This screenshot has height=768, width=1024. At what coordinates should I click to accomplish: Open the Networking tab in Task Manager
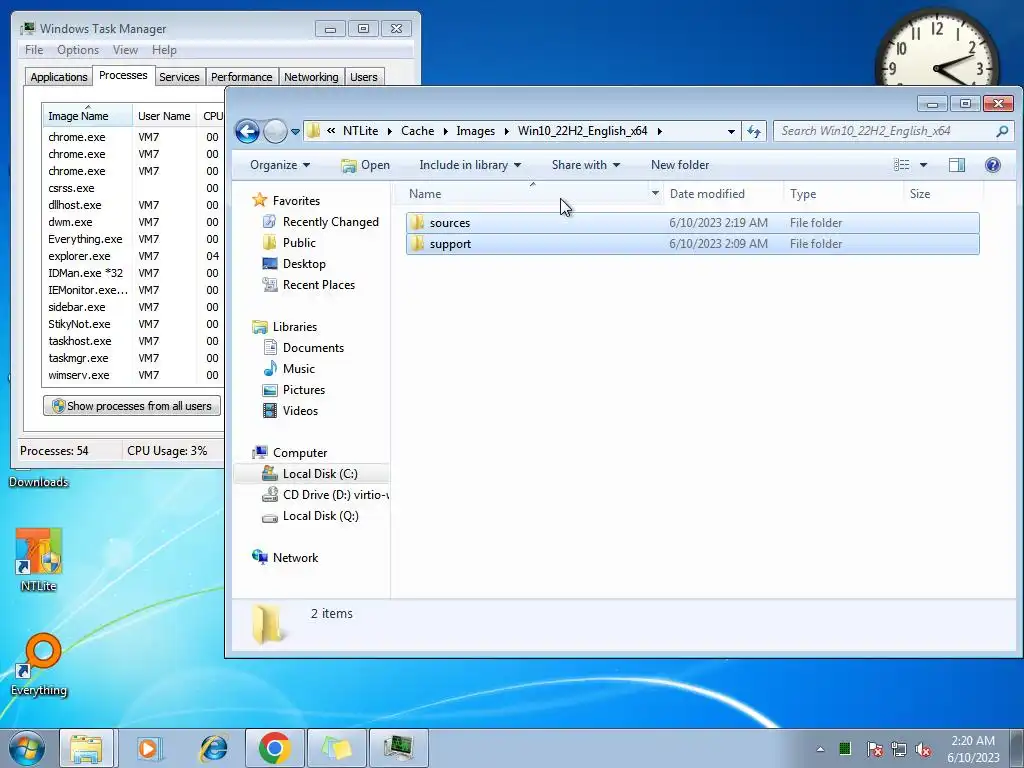pos(311,77)
